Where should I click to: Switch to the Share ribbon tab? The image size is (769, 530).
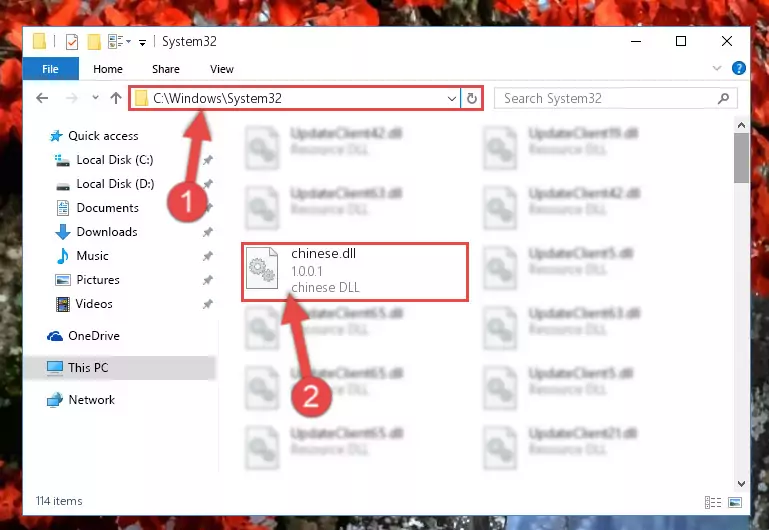(166, 69)
